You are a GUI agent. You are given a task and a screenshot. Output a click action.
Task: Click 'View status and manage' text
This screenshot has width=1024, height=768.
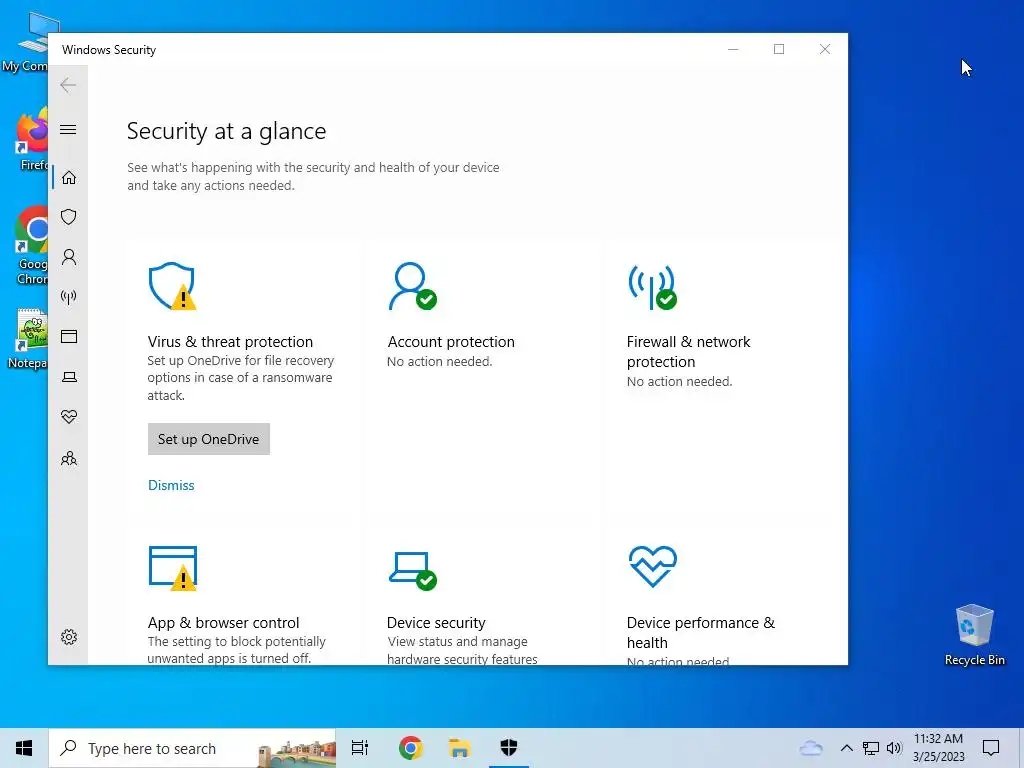[x=457, y=641]
